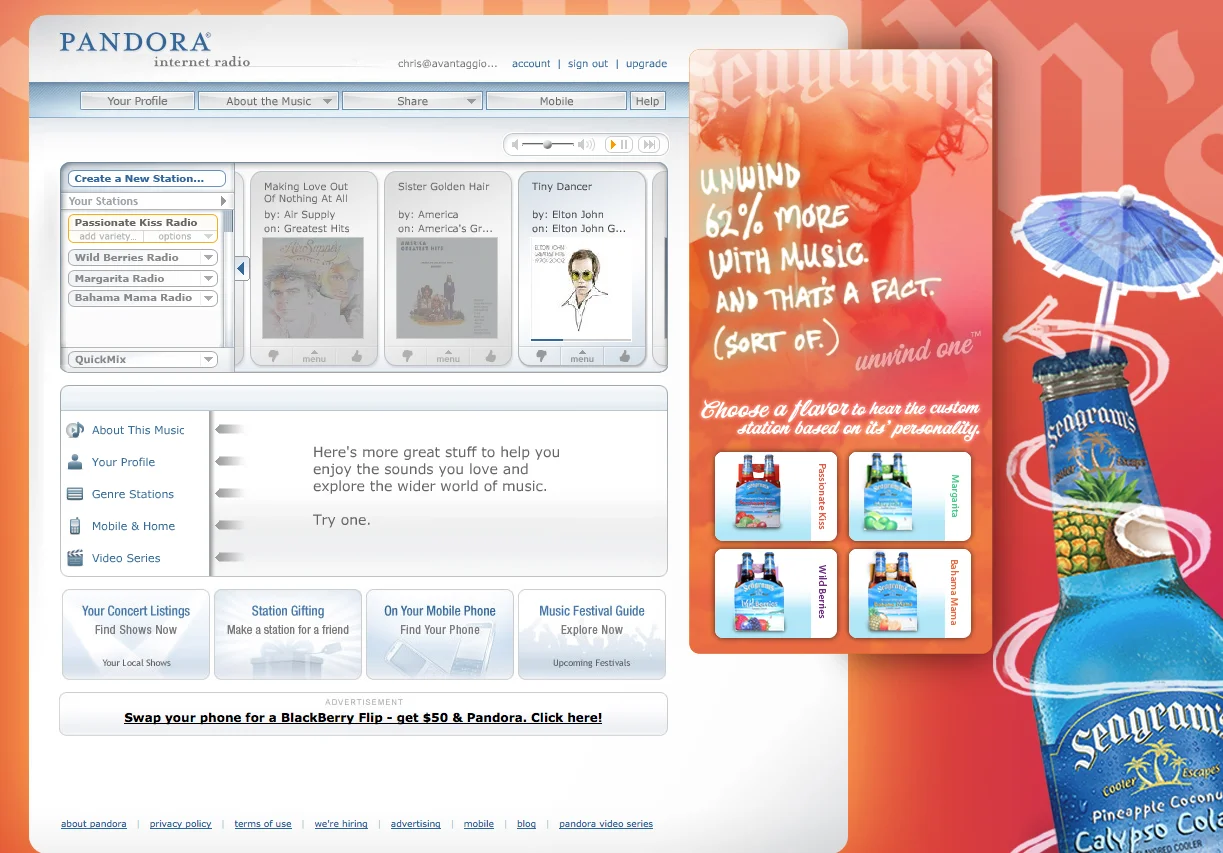Click the Genre Stations icon
Screen dimensions: 1223x853
pos(75,494)
